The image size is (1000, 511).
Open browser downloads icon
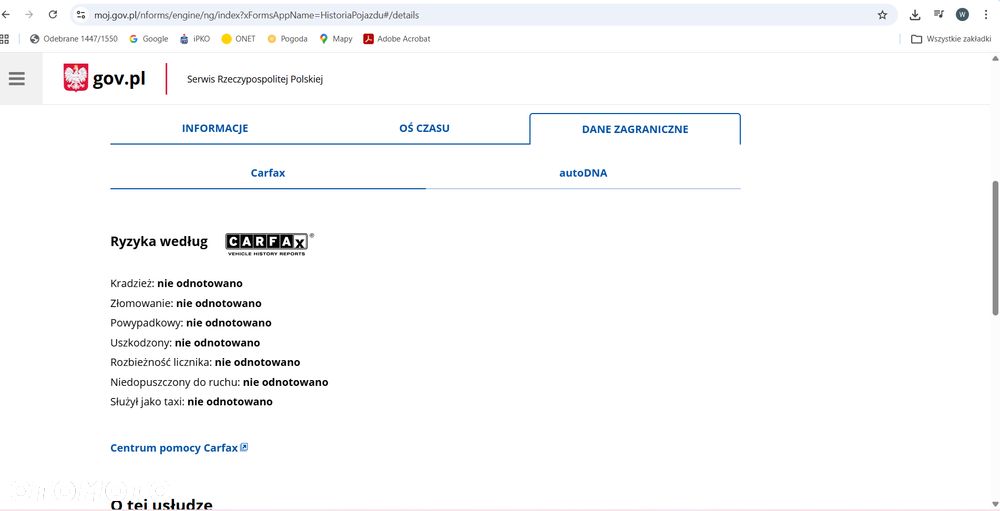click(915, 15)
